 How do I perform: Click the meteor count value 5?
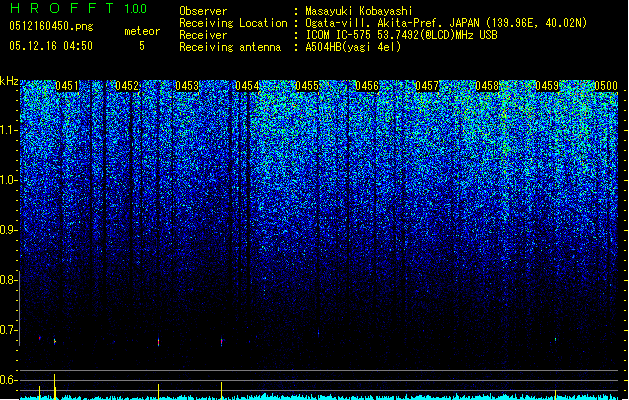[142, 46]
